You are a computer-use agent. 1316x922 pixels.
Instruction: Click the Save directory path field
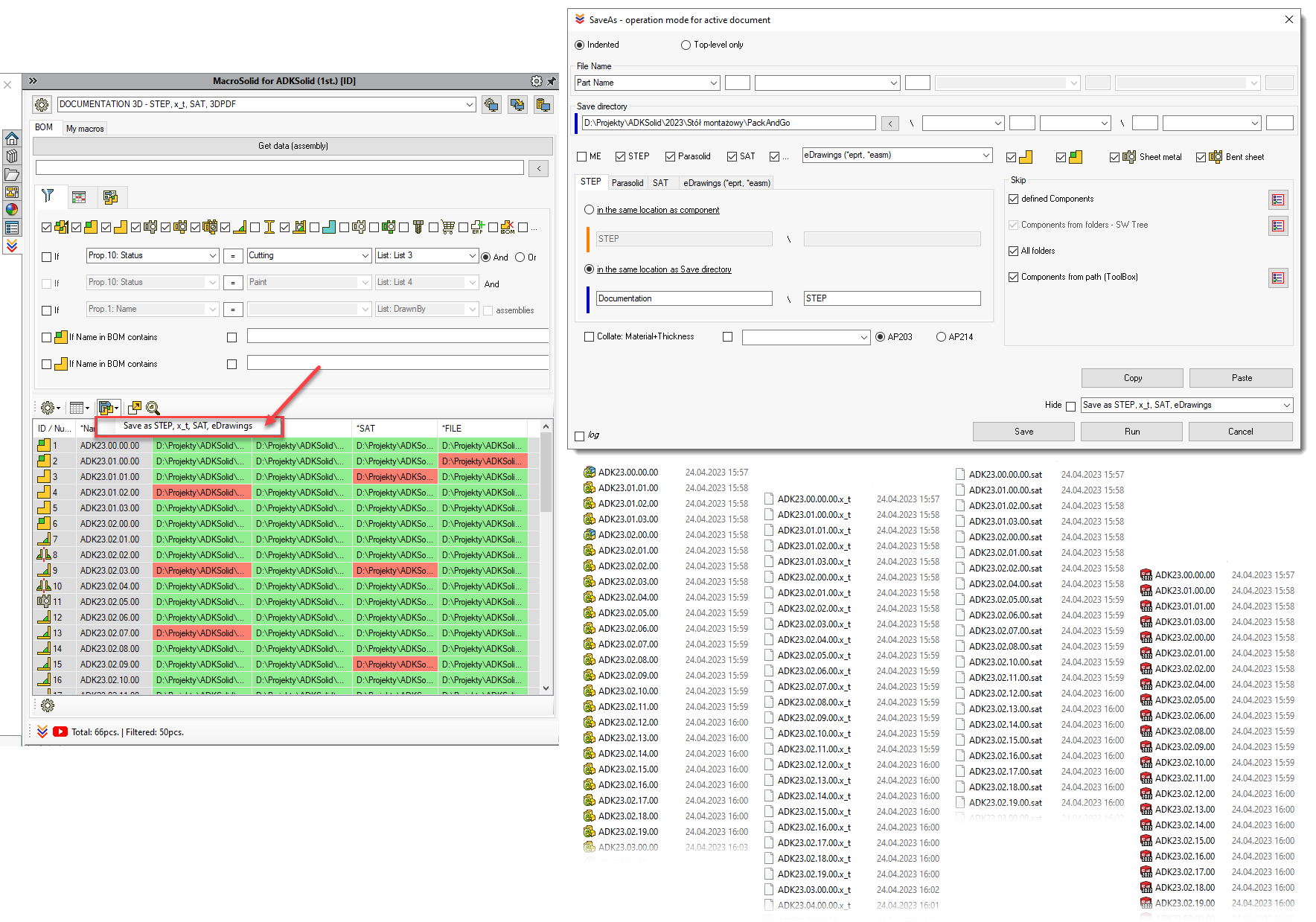[x=728, y=124]
